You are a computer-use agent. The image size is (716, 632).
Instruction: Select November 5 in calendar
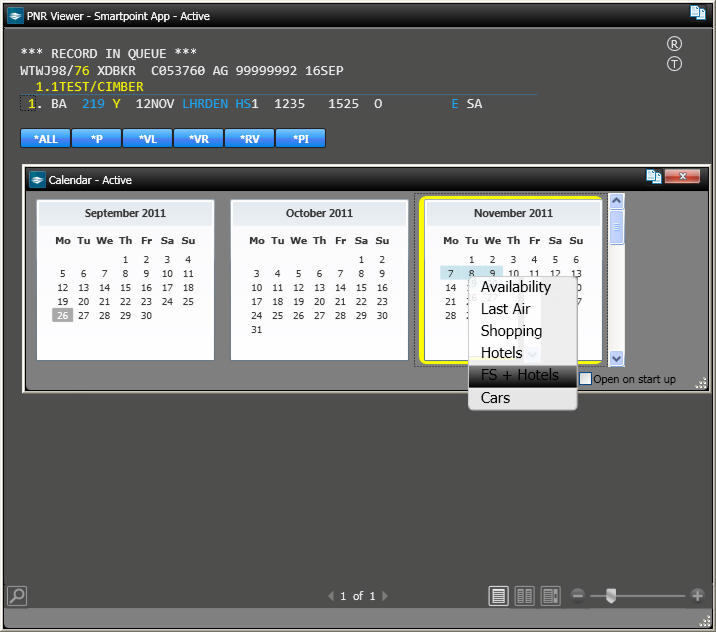[555, 259]
